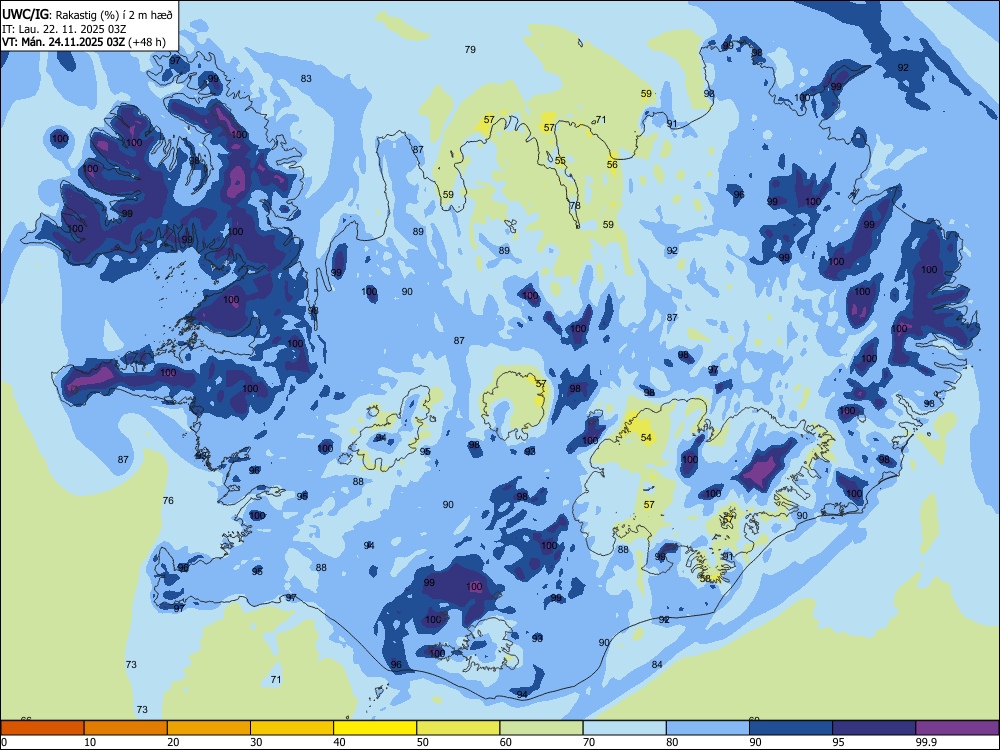1000x750 pixels.
Task: Click the humidity value '58' on the map
Action: pos(705,578)
